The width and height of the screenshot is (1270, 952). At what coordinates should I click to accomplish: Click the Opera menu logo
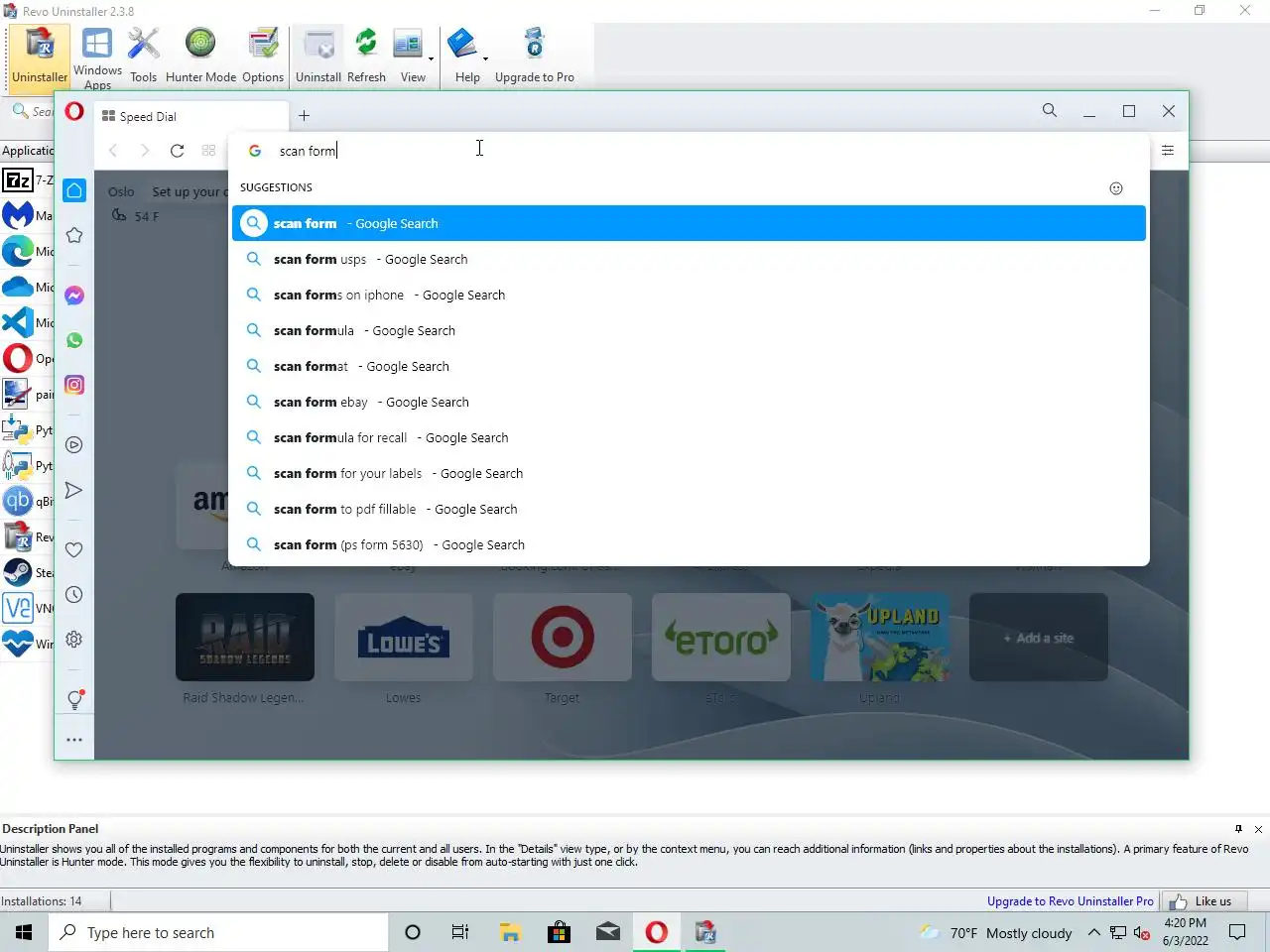(74, 111)
